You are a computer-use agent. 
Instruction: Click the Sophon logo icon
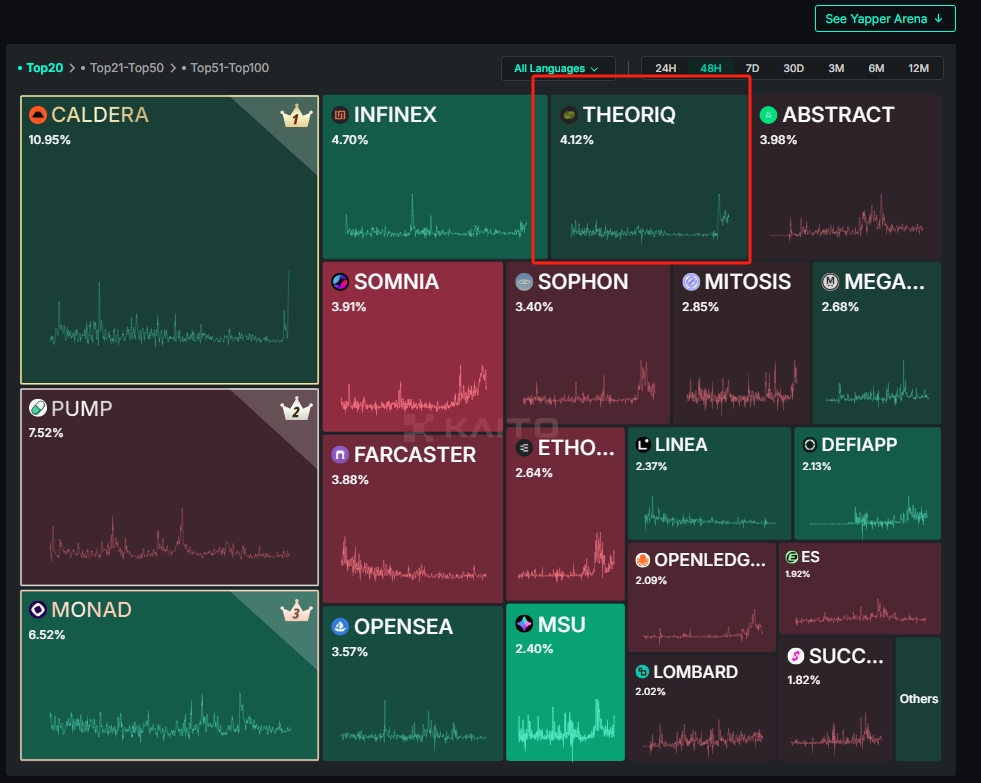[x=524, y=282]
